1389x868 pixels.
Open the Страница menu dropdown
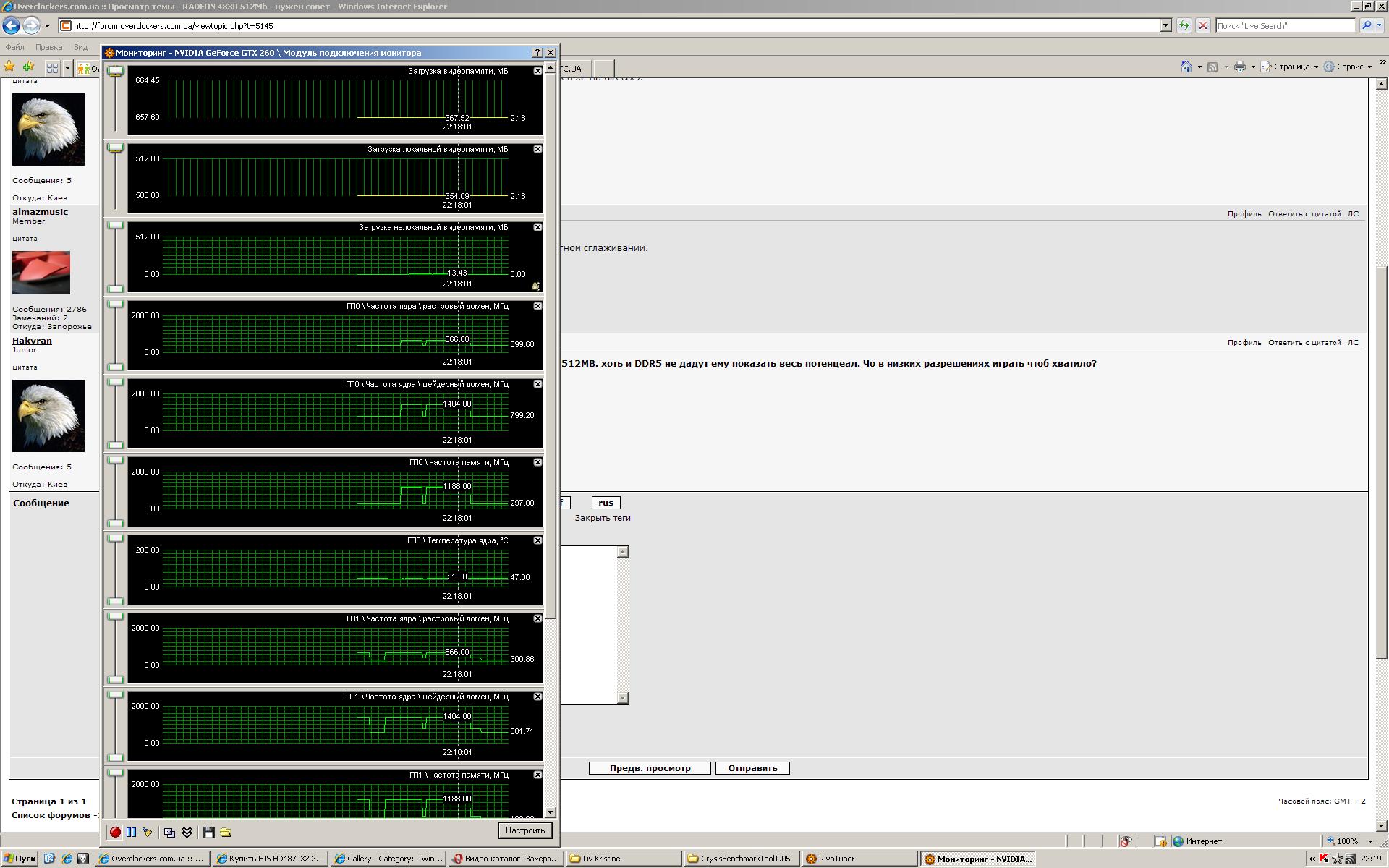pos(1289,67)
